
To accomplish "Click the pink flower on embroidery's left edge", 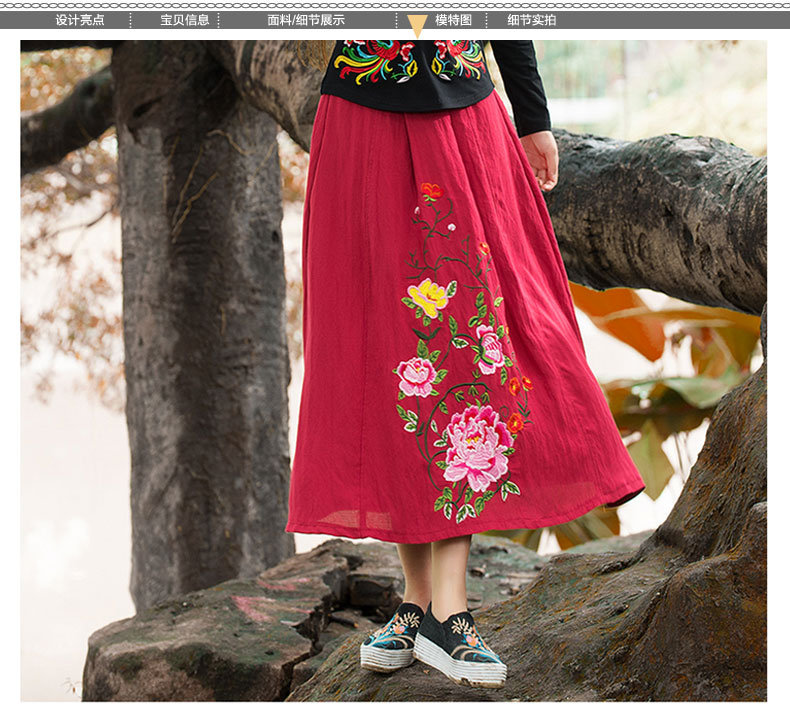I will point(416,376).
